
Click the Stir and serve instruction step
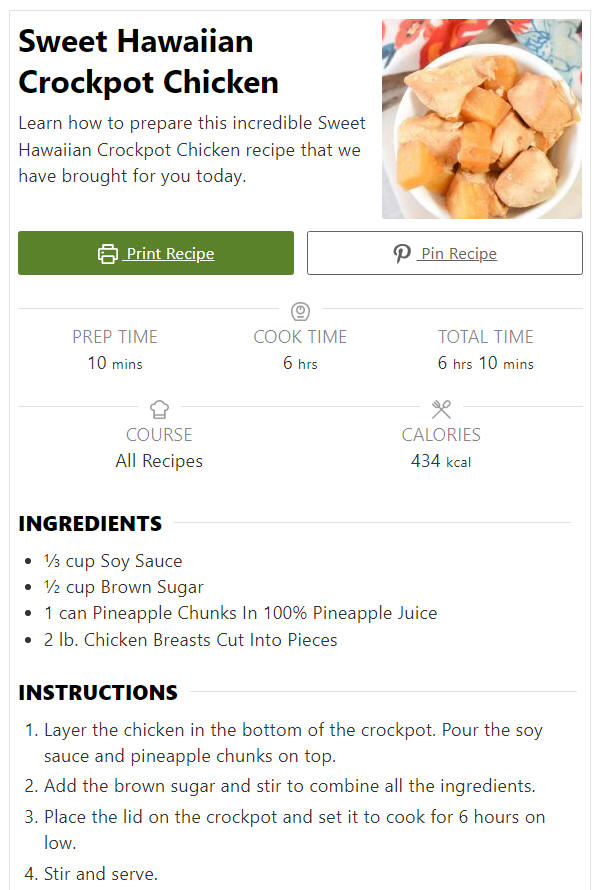[101, 874]
